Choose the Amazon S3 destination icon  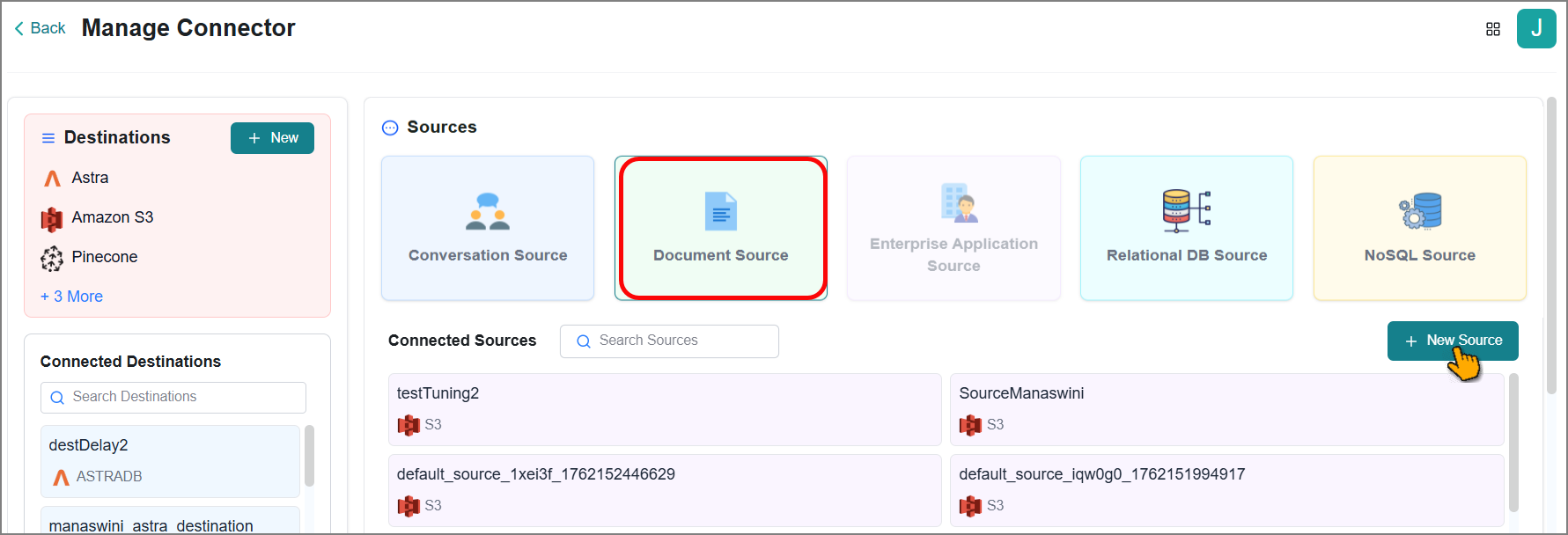click(52, 218)
